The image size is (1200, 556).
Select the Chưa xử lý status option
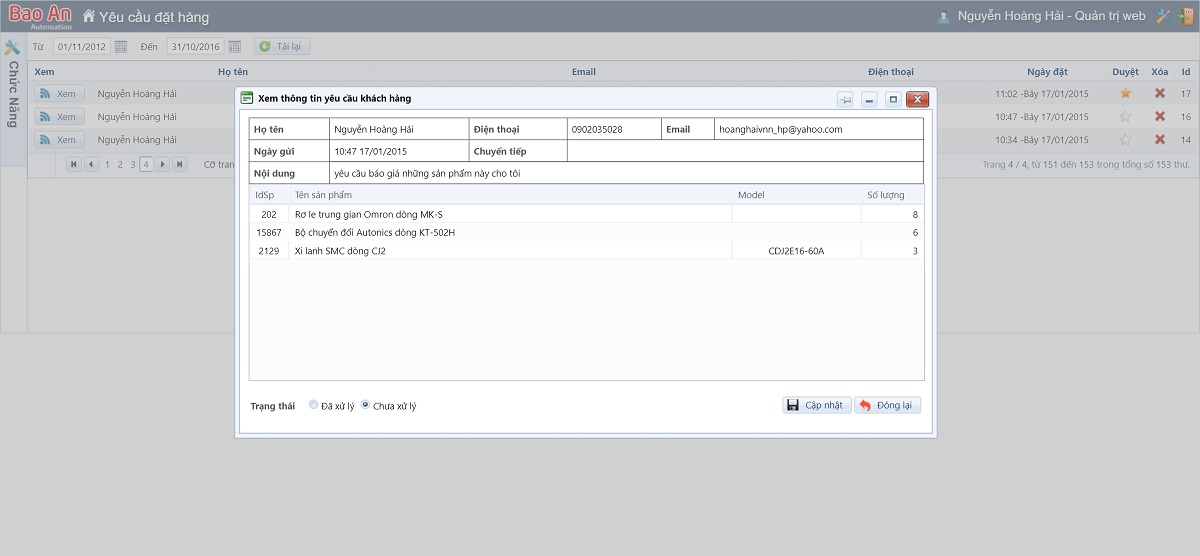[365, 405]
